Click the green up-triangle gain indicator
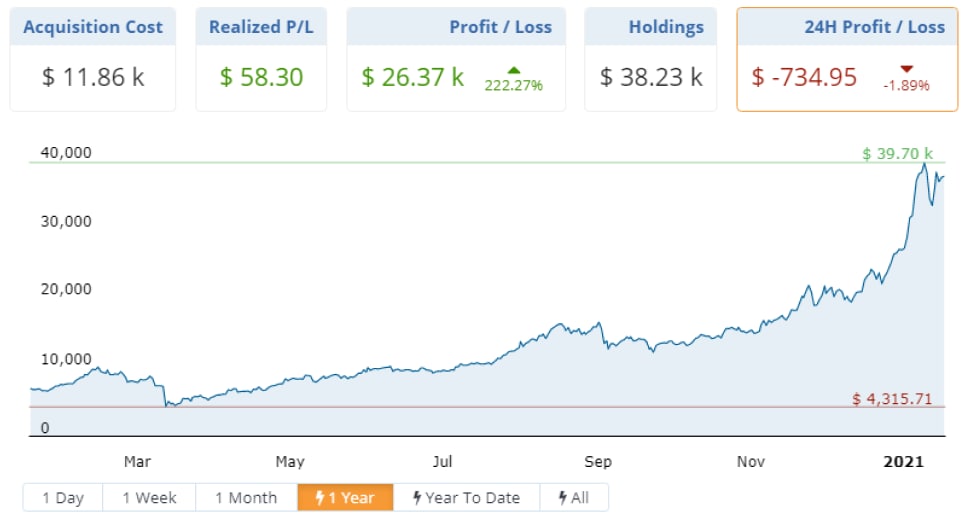This screenshot has height=526, width=970. (x=515, y=70)
